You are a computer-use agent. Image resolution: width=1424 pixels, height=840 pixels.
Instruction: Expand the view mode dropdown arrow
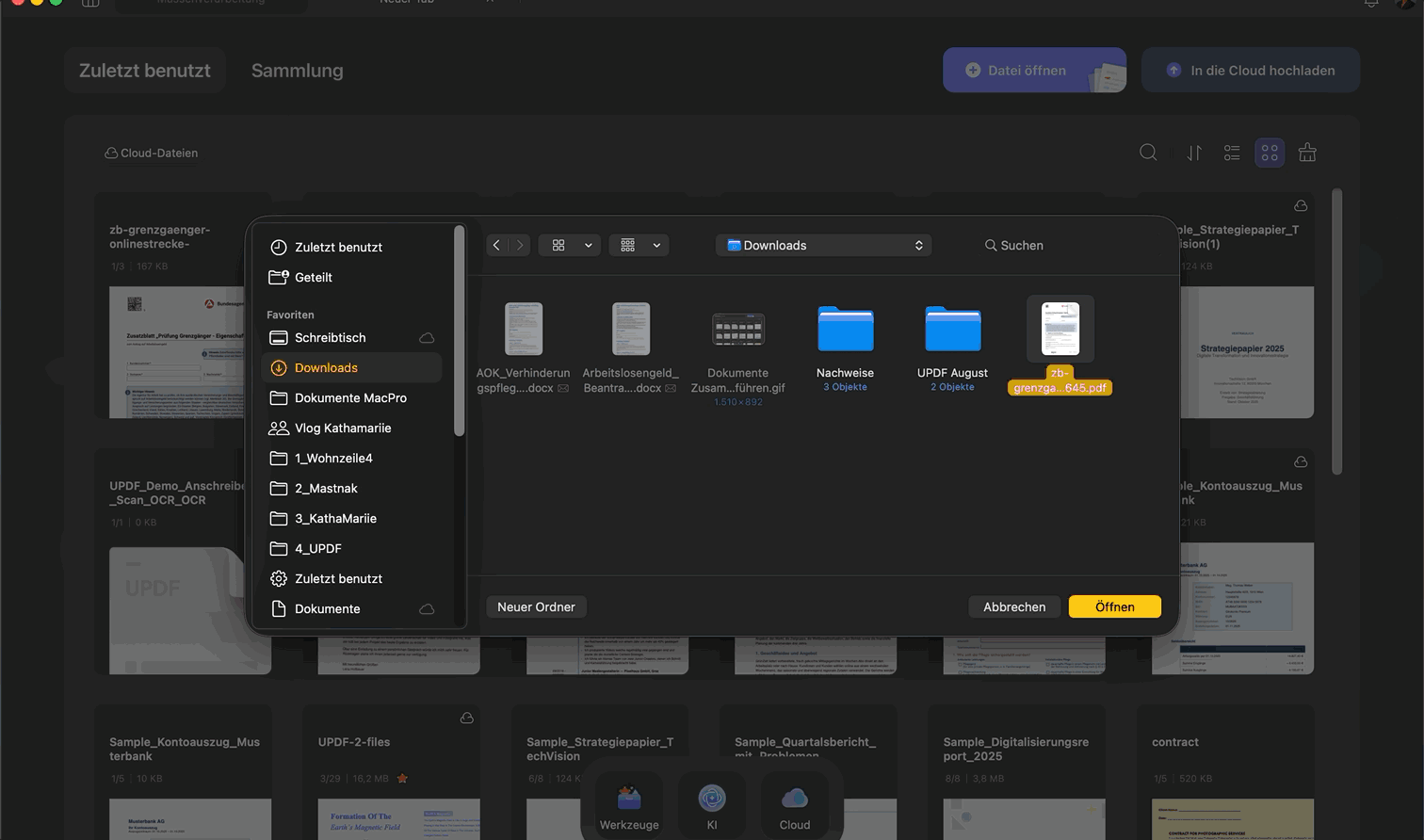[x=589, y=245]
